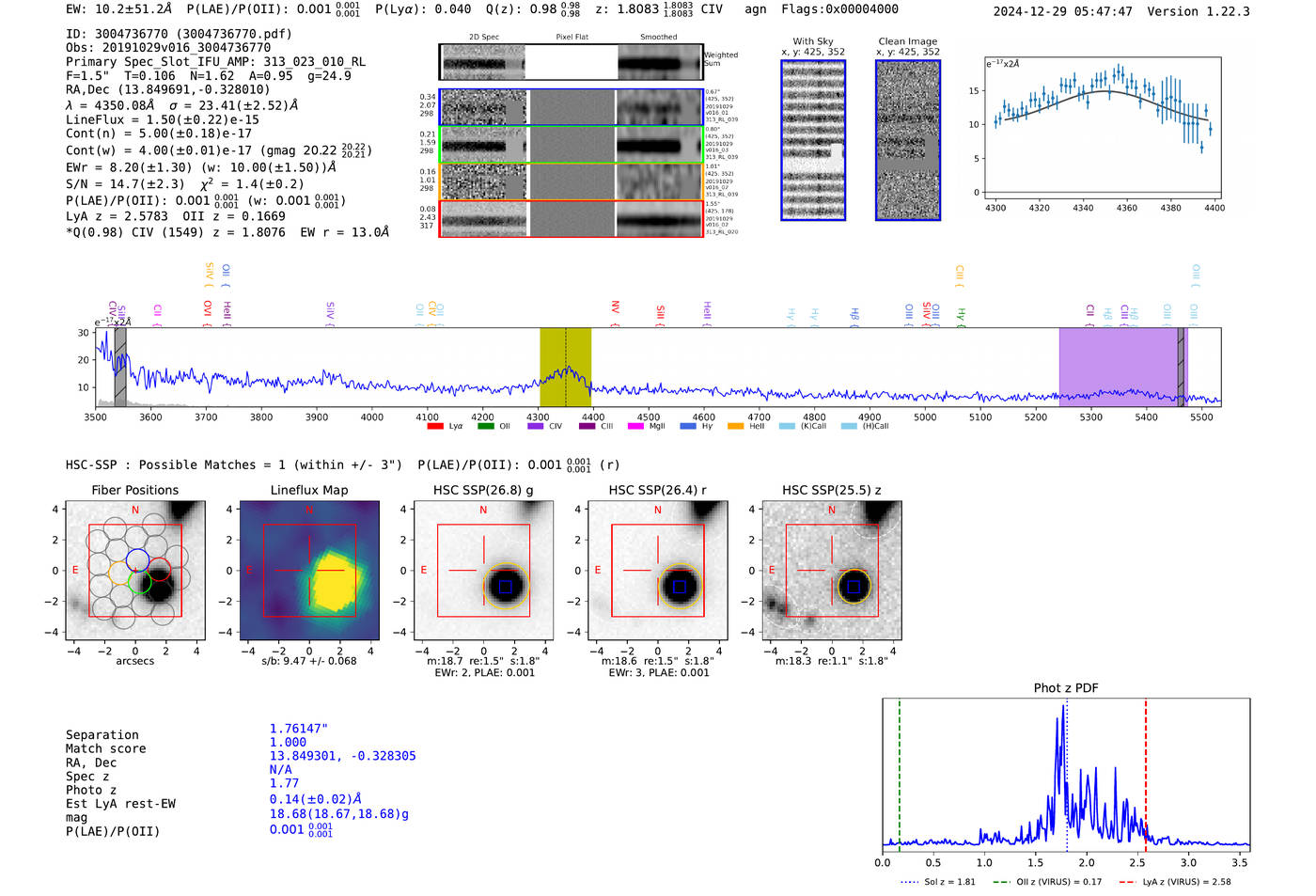Click the CIV purple legend swatch

pos(536,426)
